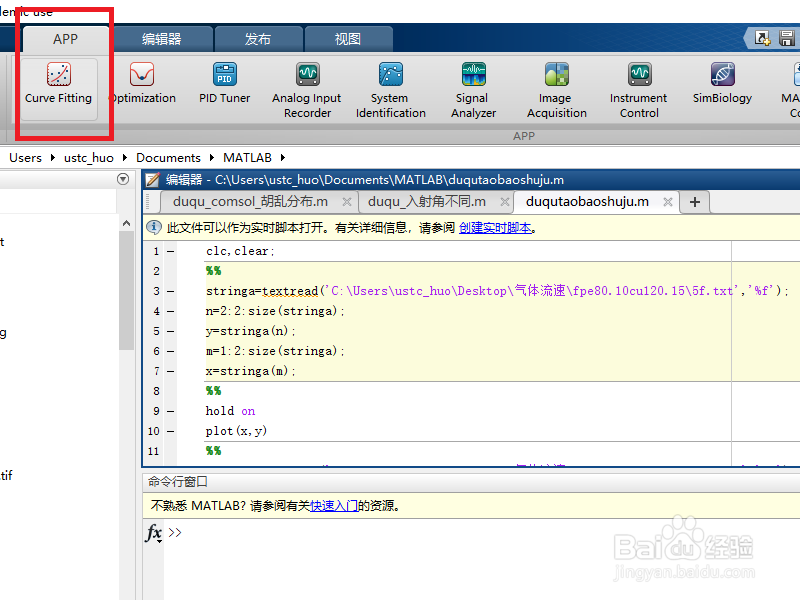Open the 快速入门 link
This screenshot has width=800, height=600.
pyautogui.click(x=334, y=506)
